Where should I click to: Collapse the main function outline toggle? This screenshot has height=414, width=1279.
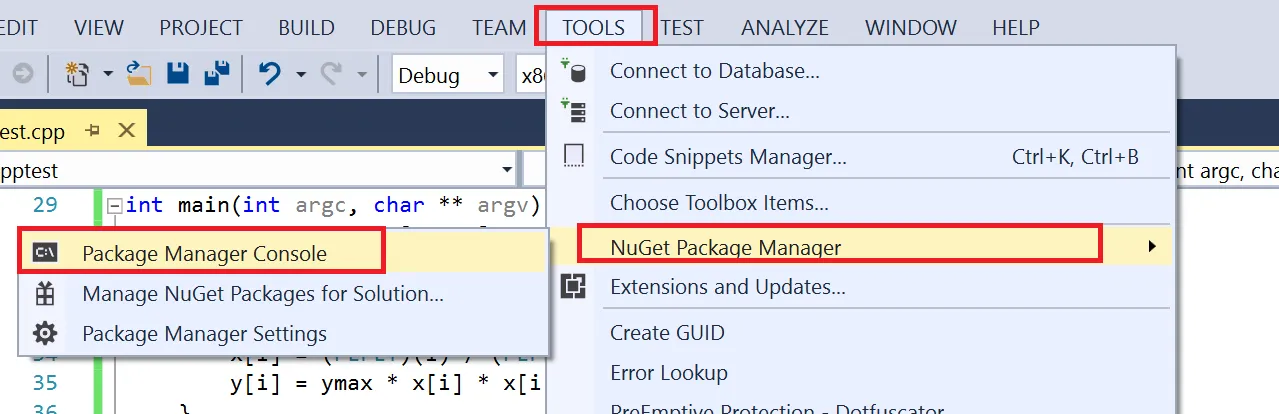click(x=115, y=206)
